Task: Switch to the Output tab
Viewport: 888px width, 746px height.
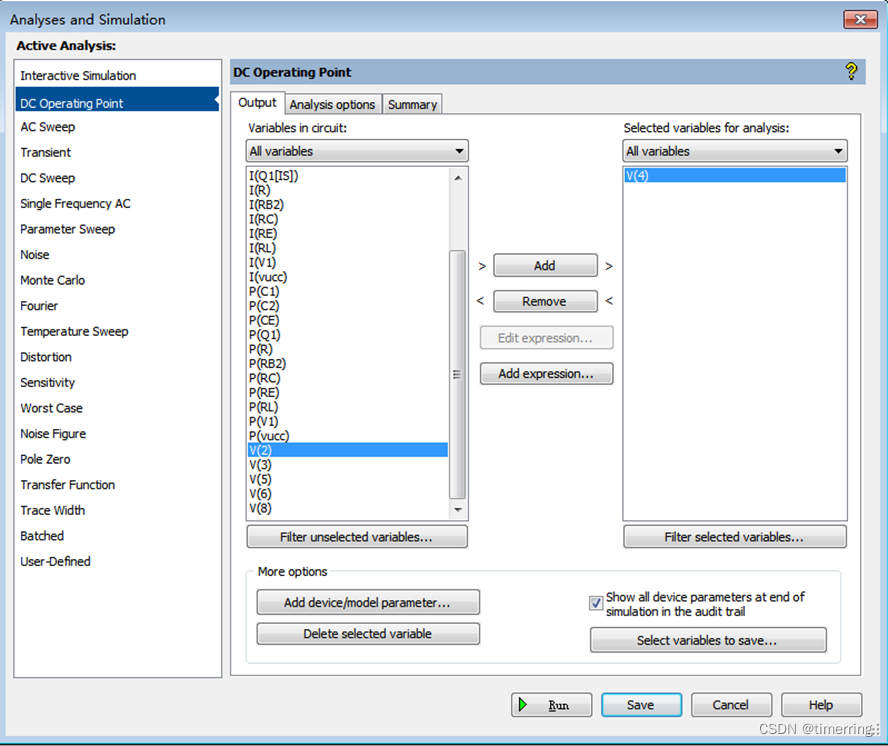Action: pyautogui.click(x=257, y=103)
